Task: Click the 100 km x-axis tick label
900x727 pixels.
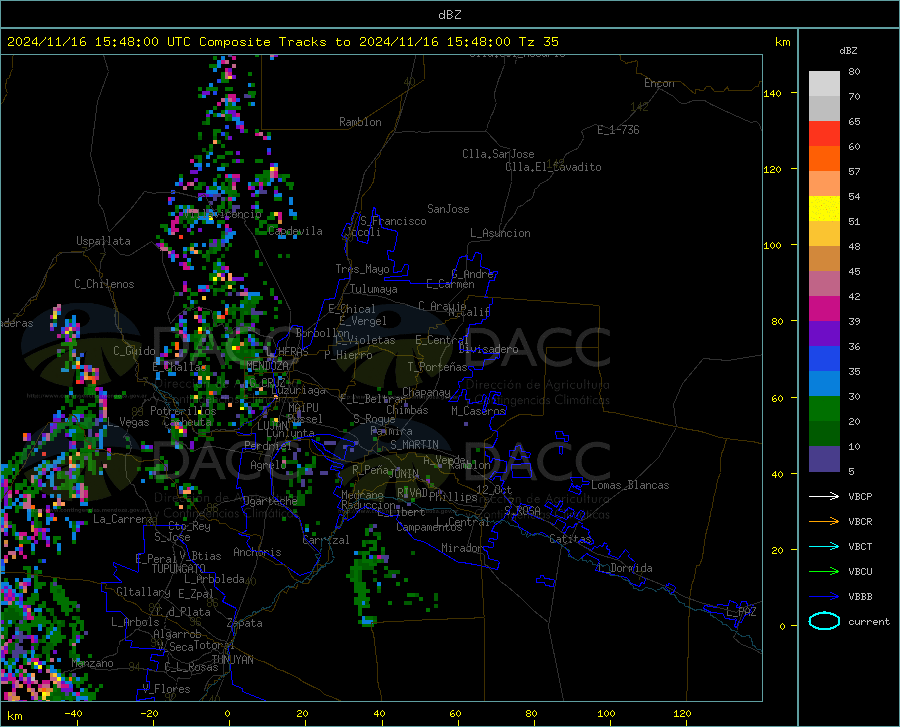Action: 606,713
